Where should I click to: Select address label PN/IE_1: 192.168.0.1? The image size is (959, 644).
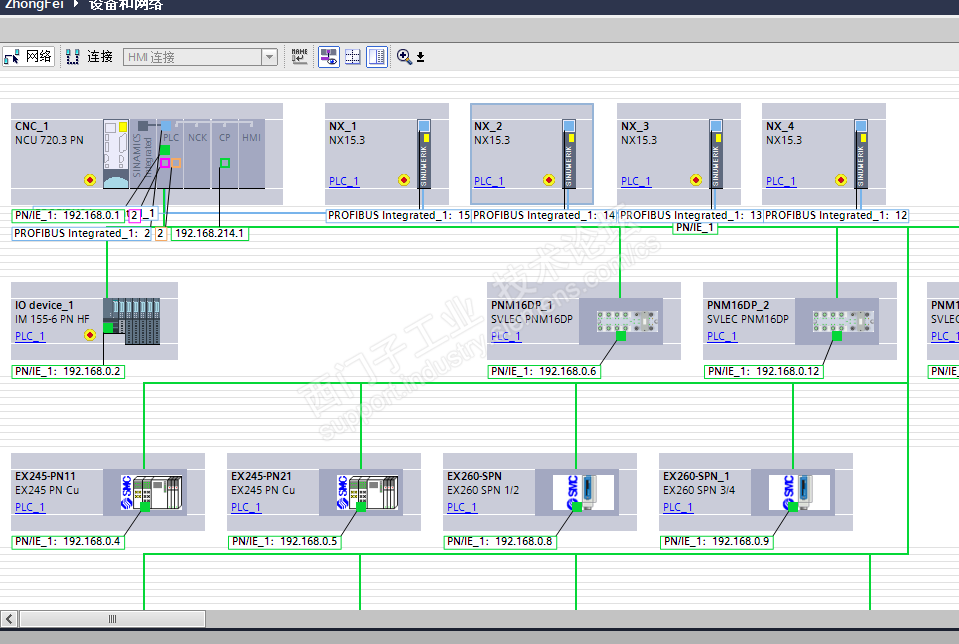[67, 215]
